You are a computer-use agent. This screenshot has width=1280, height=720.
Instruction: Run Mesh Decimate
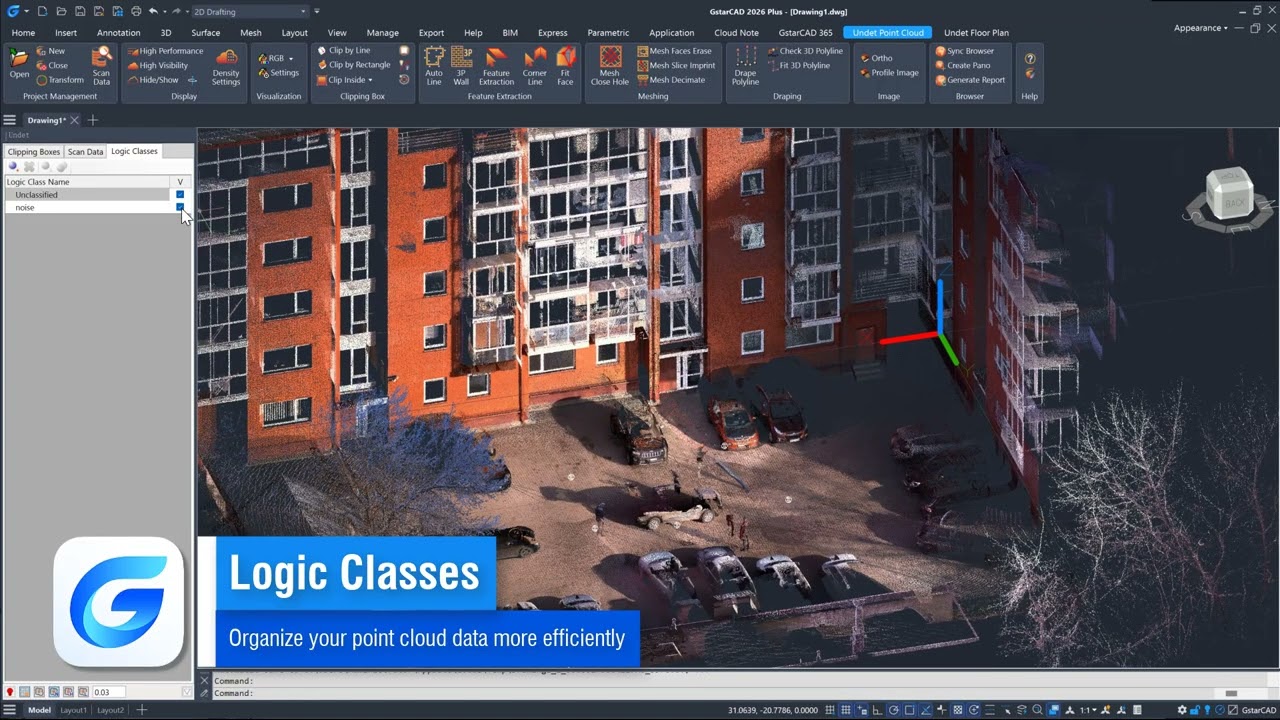[x=671, y=80]
